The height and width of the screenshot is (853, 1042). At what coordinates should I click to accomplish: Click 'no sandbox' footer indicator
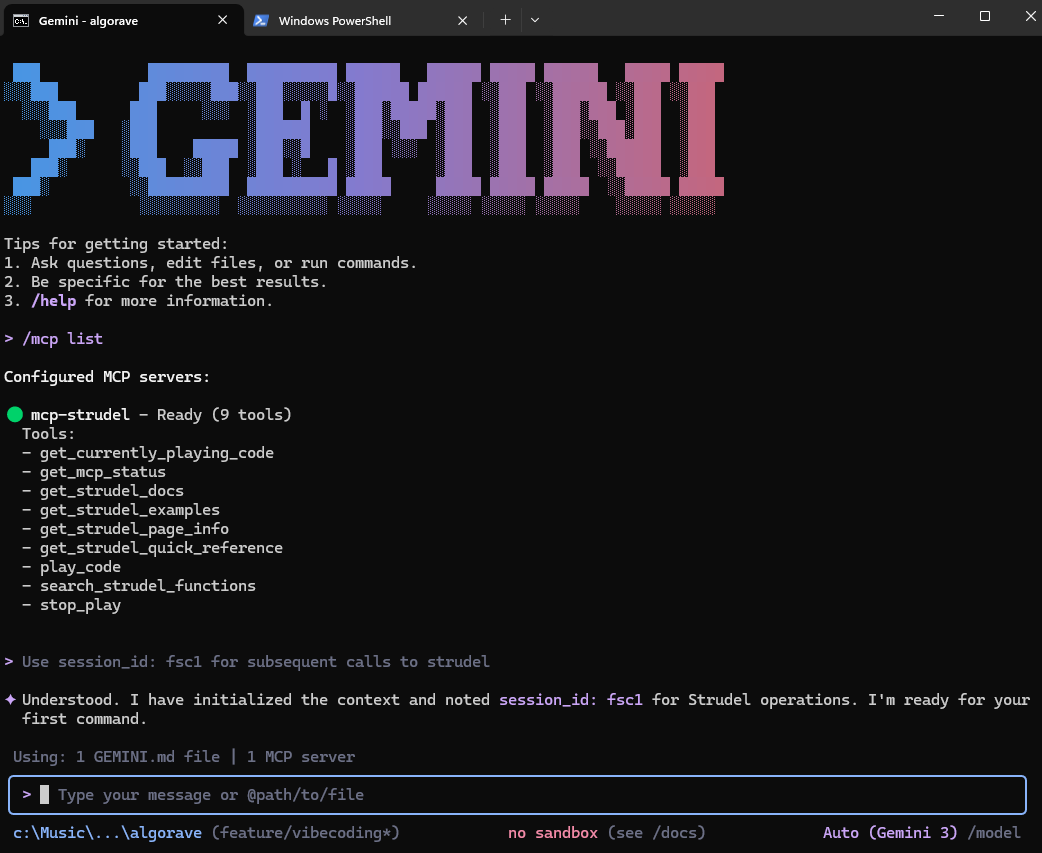pyautogui.click(x=553, y=832)
